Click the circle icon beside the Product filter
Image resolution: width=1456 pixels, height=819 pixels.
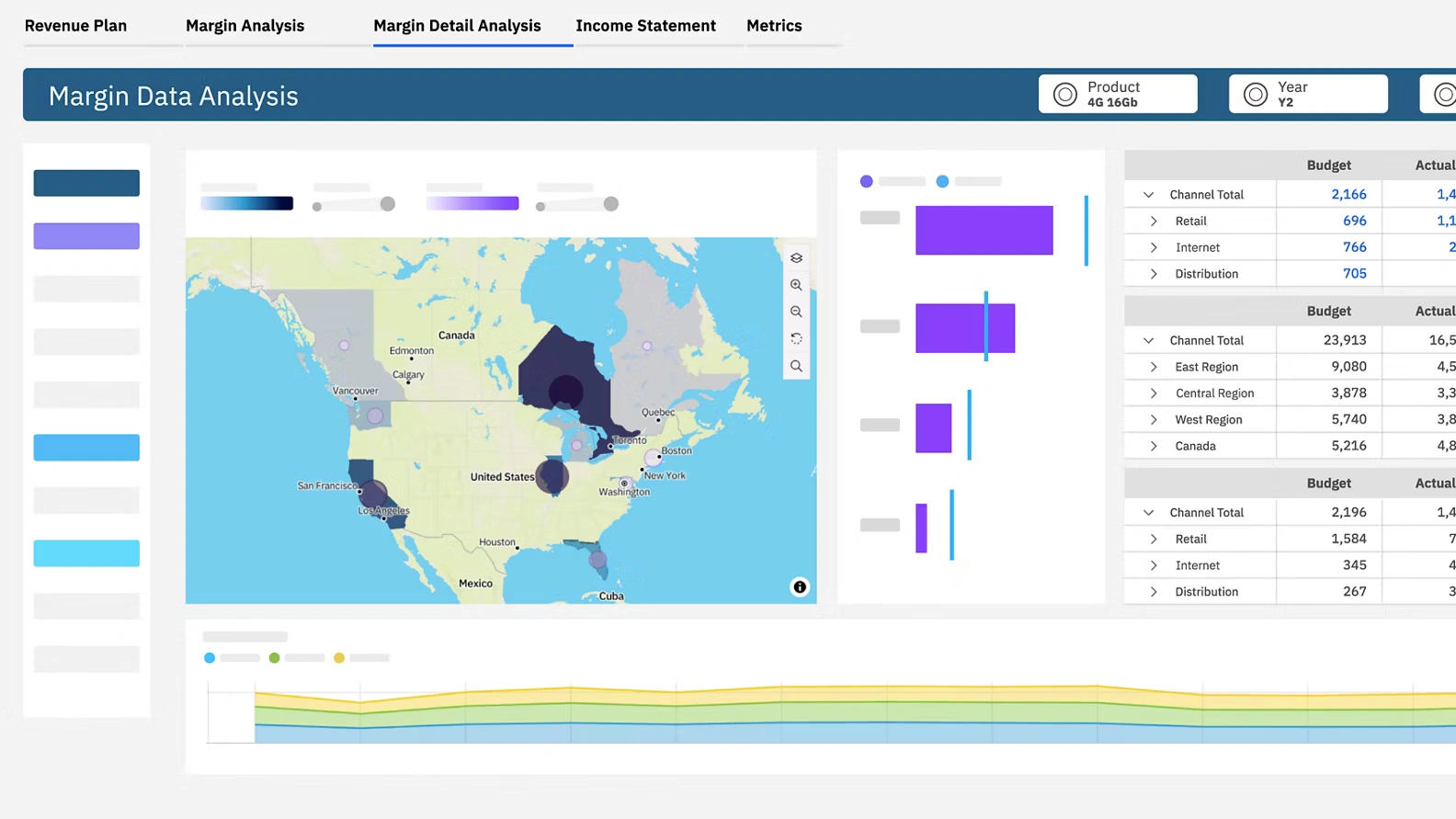[x=1064, y=95]
